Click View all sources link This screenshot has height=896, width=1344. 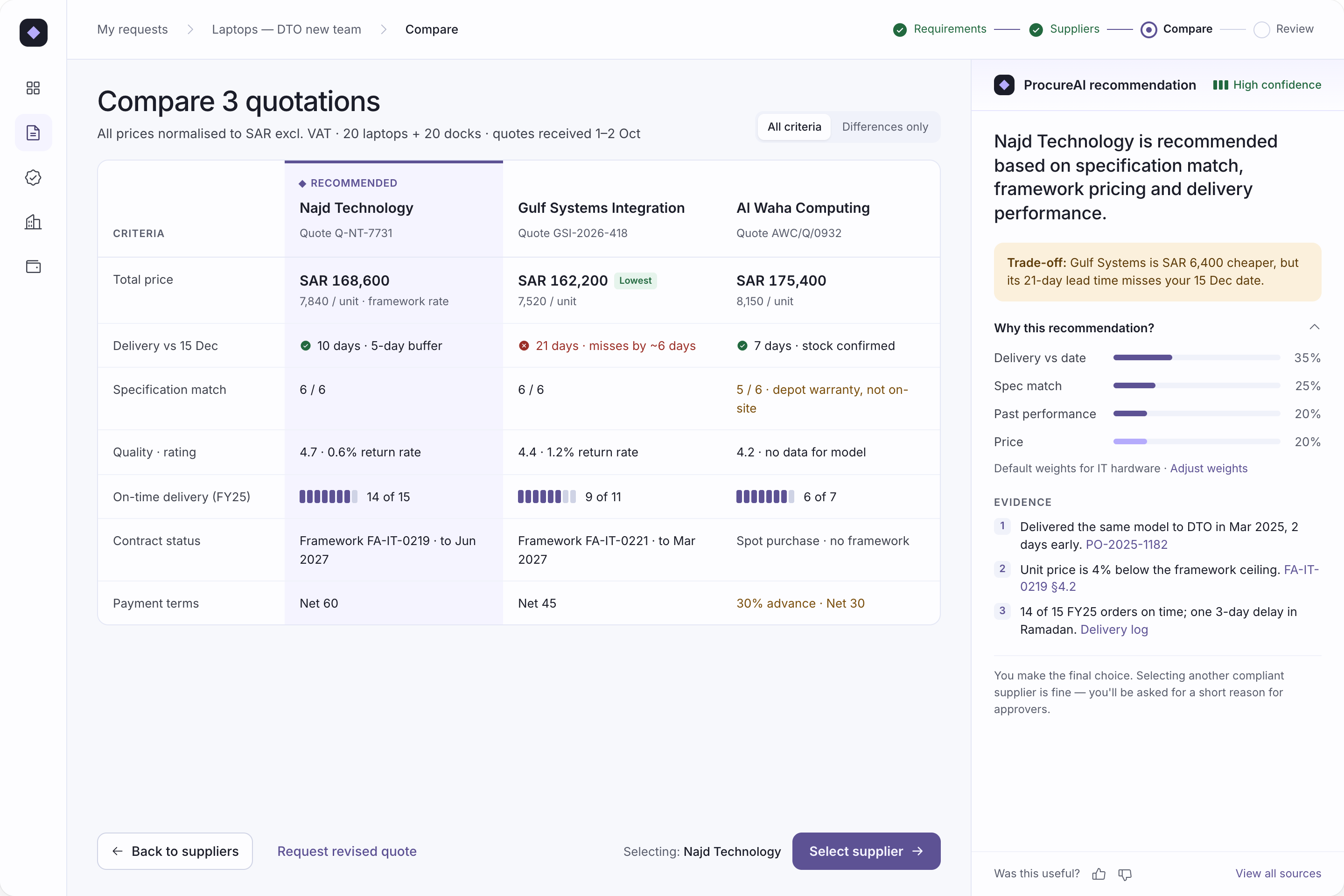click(1278, 874)
